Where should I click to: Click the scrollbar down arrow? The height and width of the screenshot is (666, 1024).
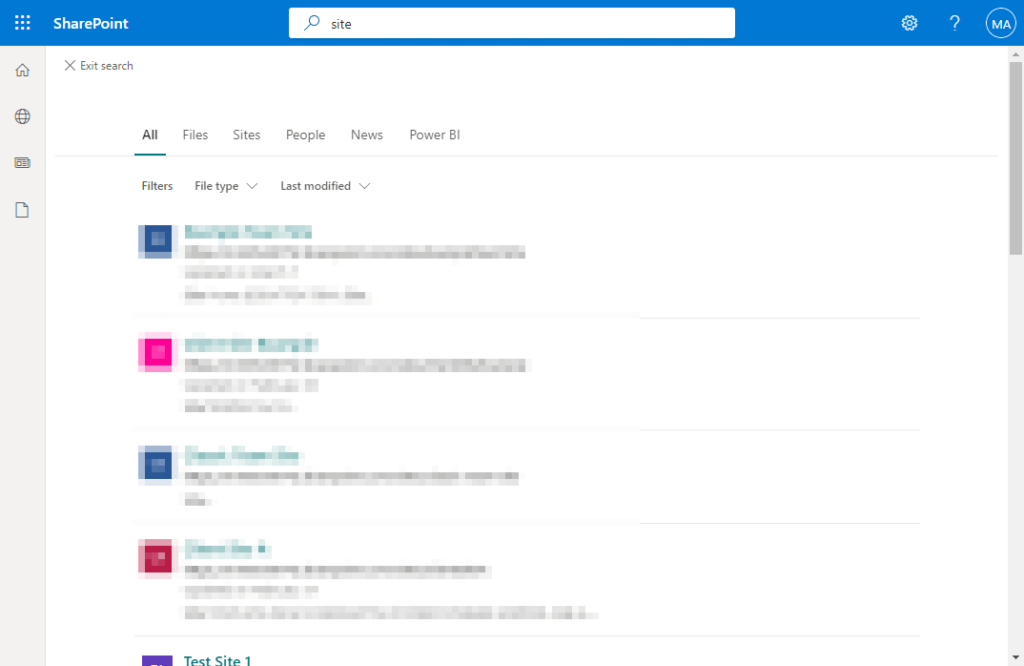1016,658
